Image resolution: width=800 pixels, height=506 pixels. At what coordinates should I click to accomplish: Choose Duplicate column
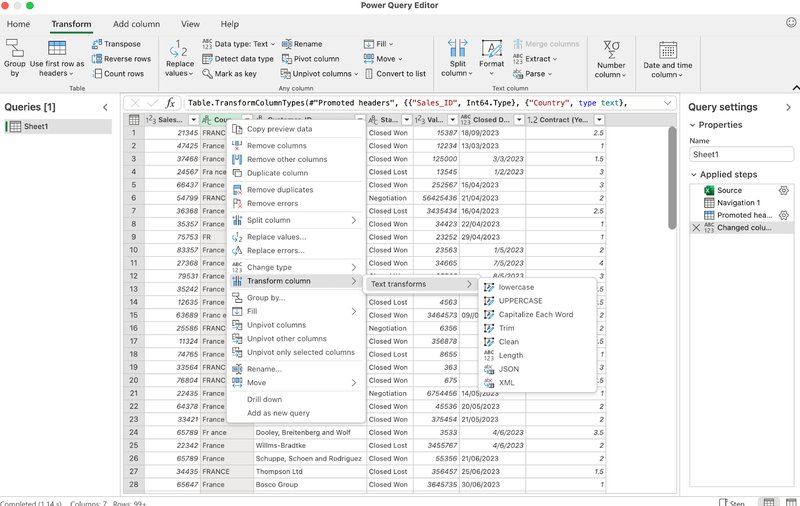point(296,173)
